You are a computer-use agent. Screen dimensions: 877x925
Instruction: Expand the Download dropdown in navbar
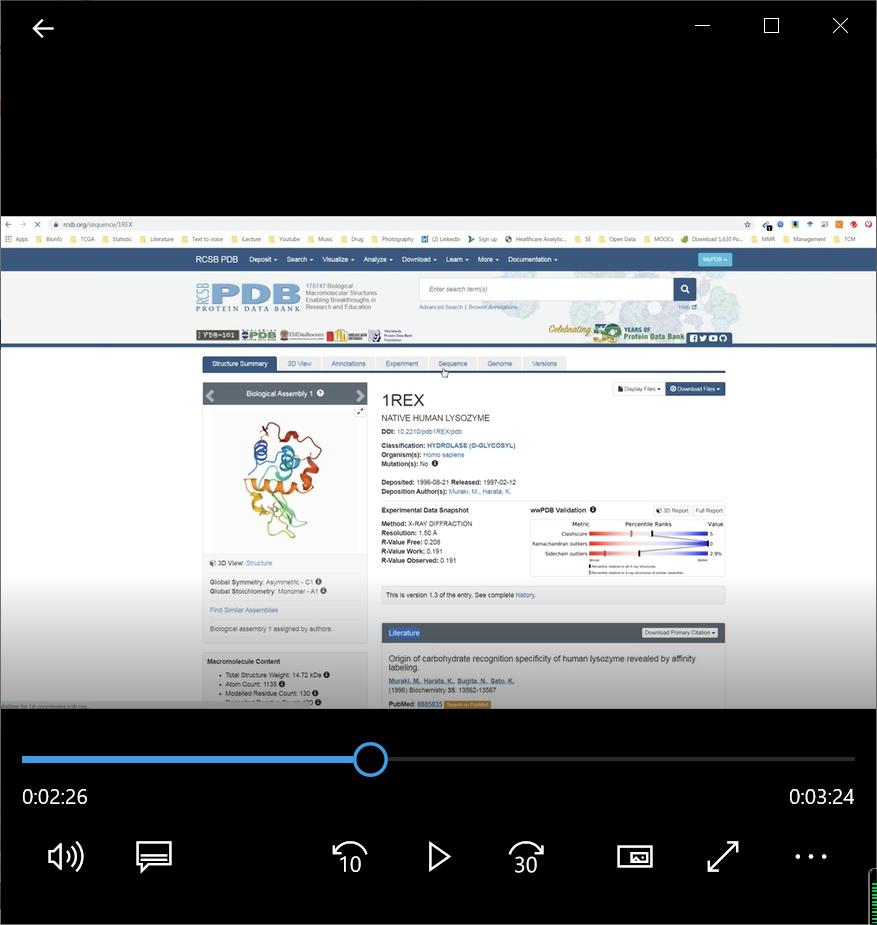[419, 260]
